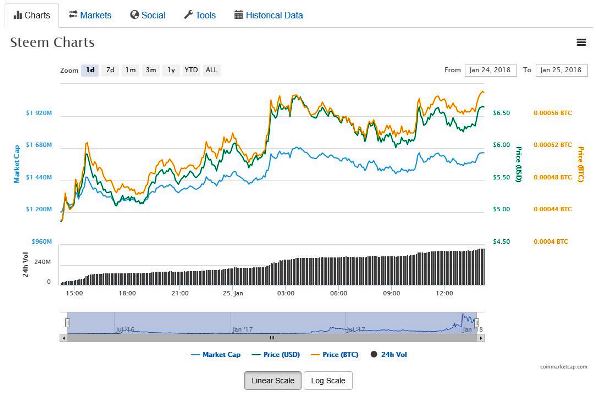
Task: Click the coinmarketcap.com credit link
Action: (x=564, y=367)
